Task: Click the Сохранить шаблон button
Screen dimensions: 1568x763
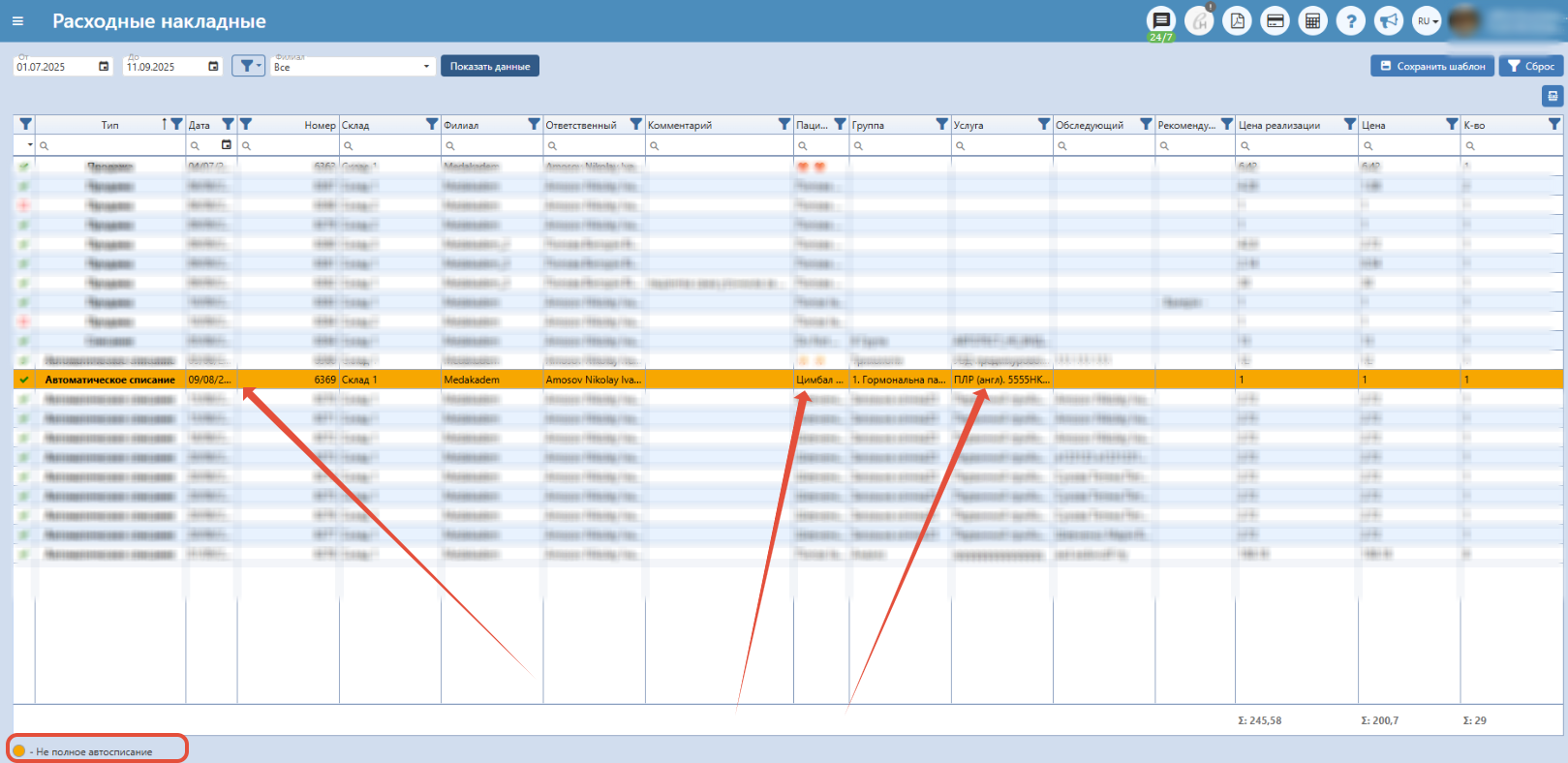Action: (x=1432, y=66)
